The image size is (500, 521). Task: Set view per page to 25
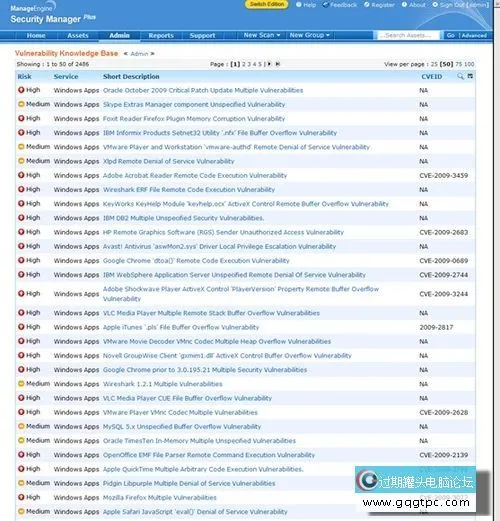tap(434, 64)
